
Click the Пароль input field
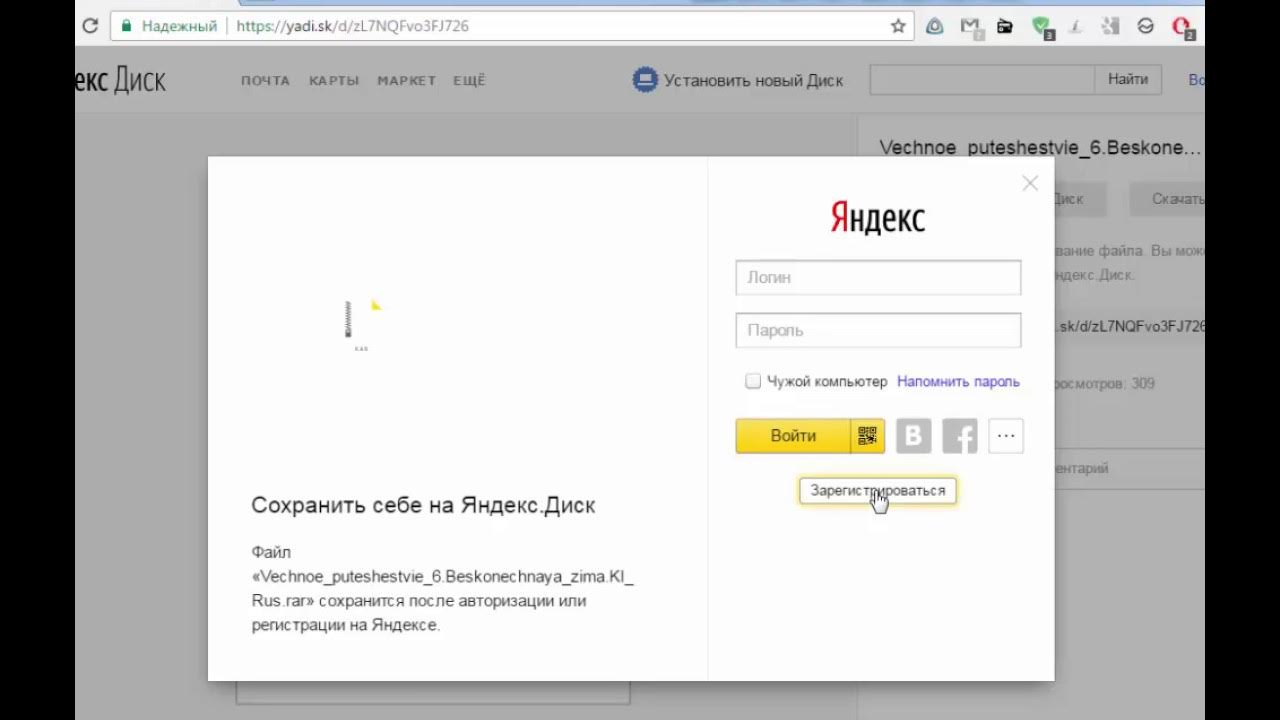[878, 330]
